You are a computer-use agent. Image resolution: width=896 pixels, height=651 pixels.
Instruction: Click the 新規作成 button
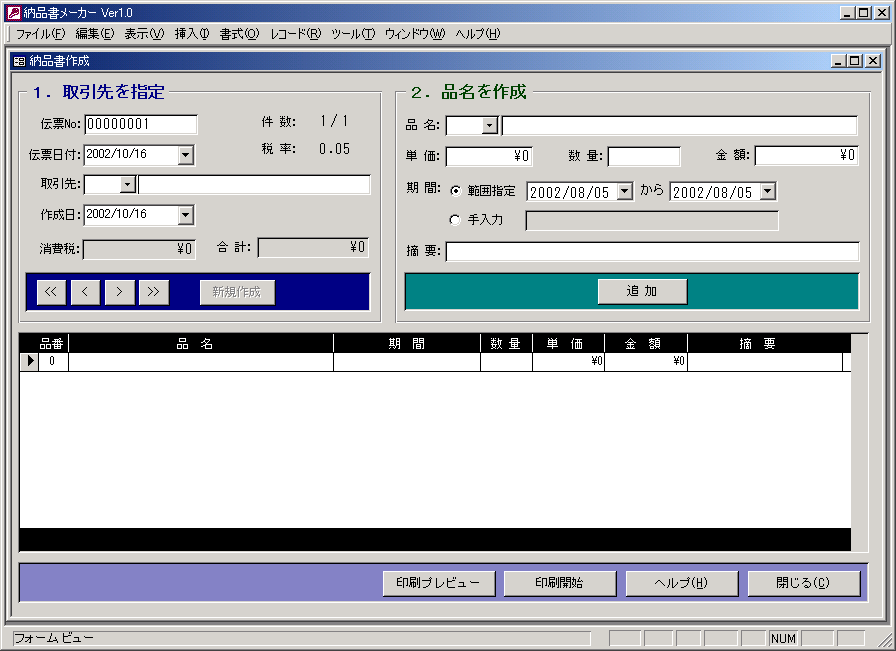point(237,292)
